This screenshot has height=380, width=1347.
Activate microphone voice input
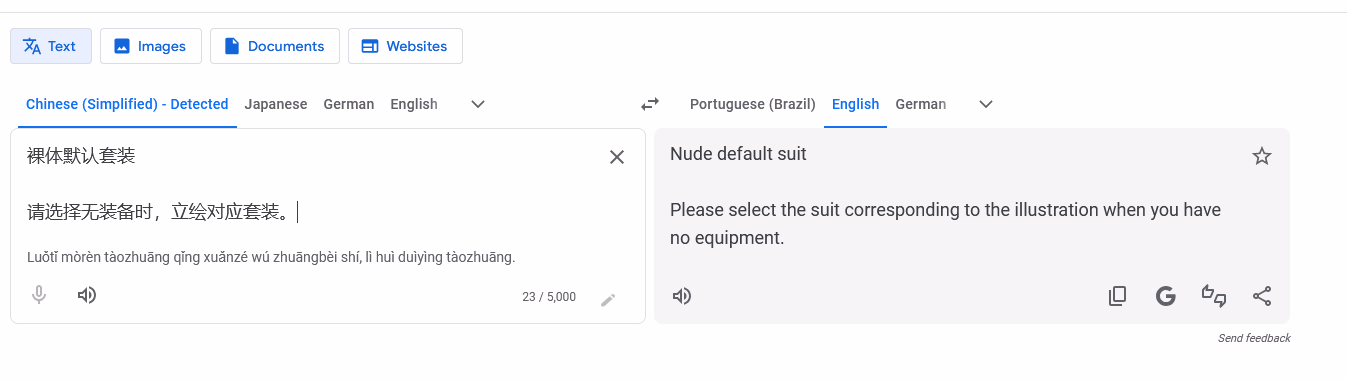pos(39,295)
